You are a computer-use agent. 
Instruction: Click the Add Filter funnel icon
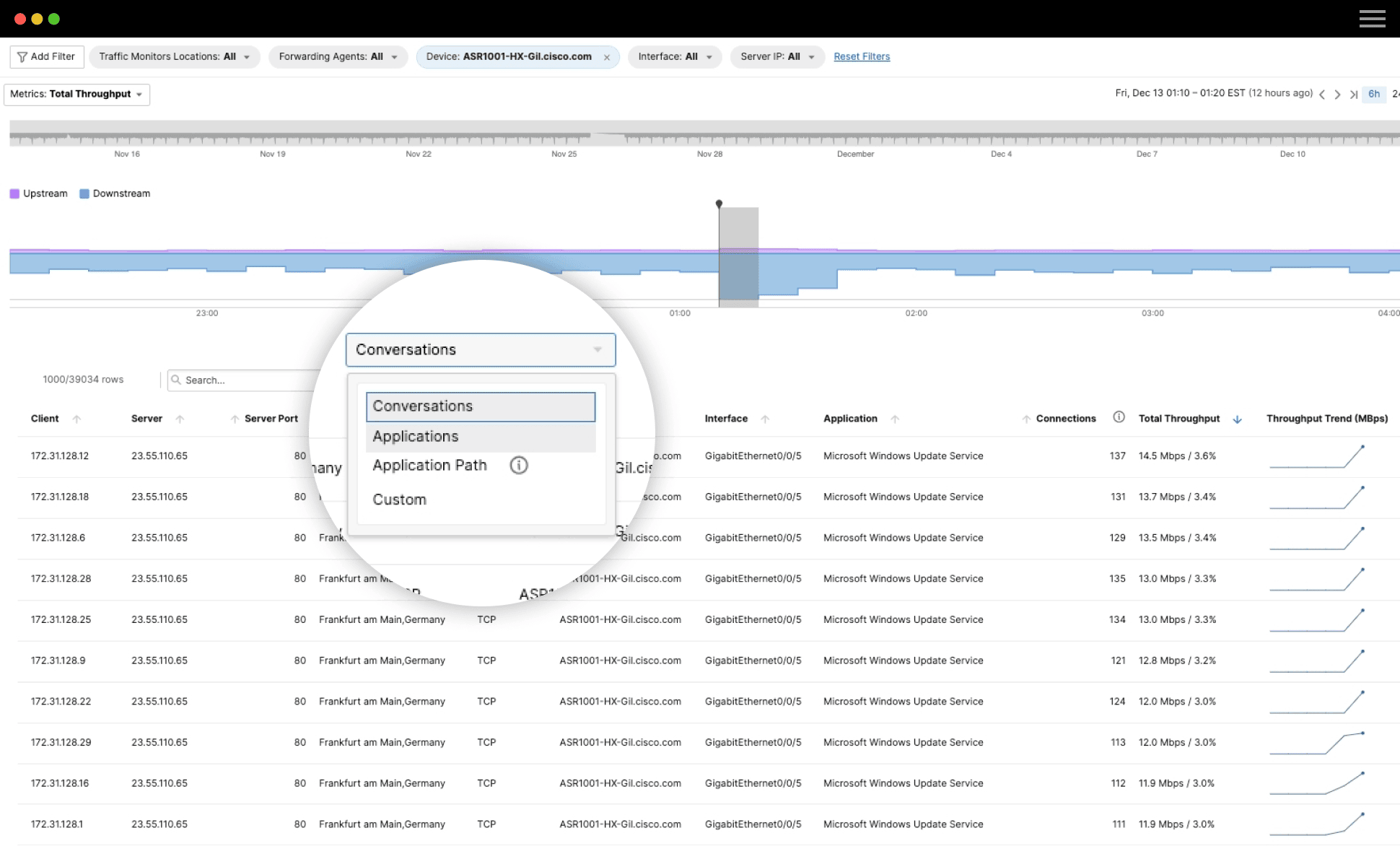pos(22,56)
